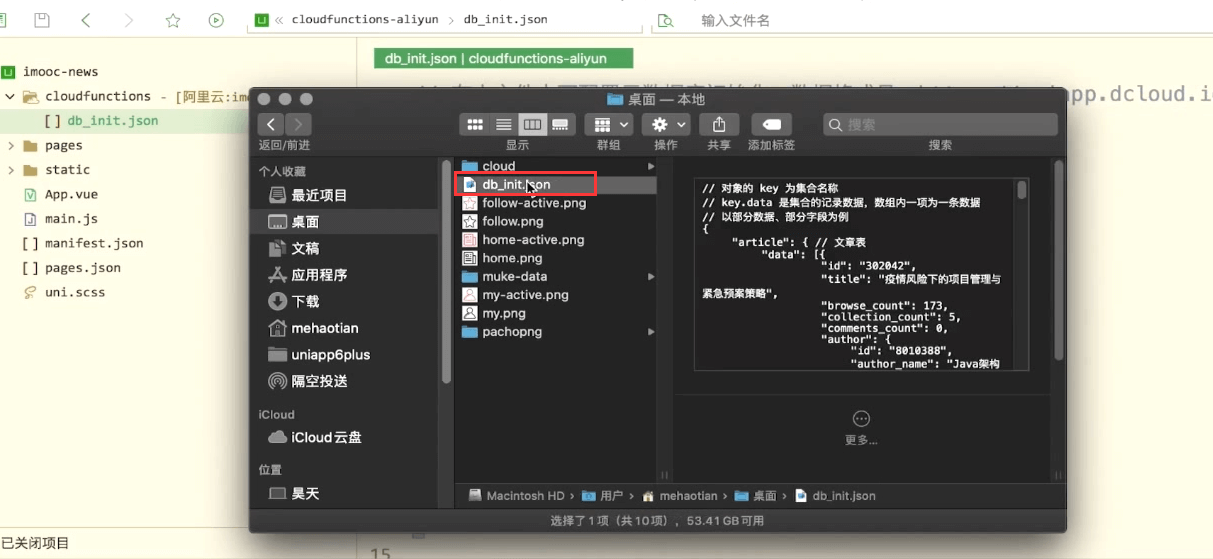Select follow.png in Finder list
This screenshot has width=1213, height=559.
tap(513, 221)
